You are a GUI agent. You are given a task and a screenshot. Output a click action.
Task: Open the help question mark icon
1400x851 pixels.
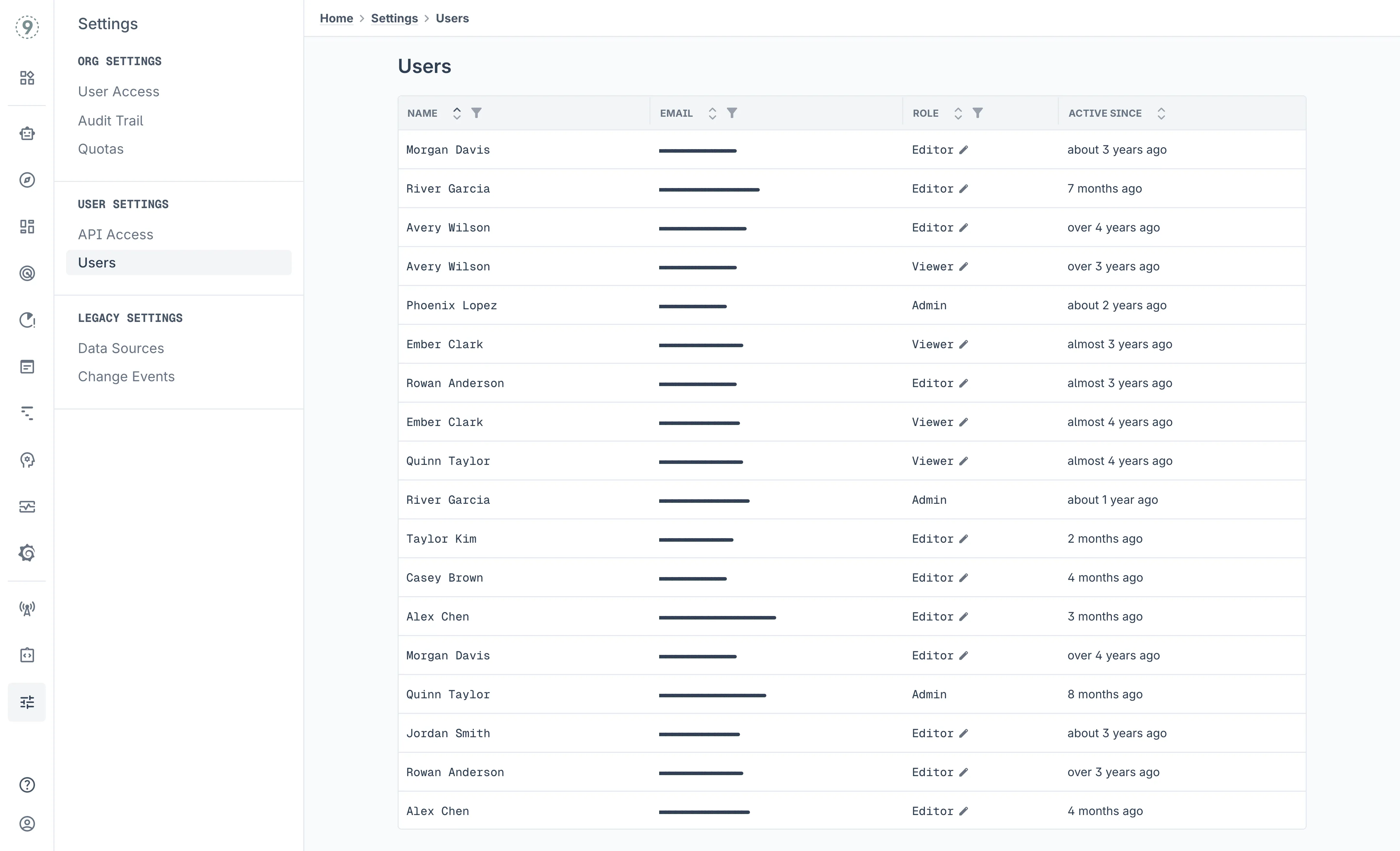click(x=27, y=785)
